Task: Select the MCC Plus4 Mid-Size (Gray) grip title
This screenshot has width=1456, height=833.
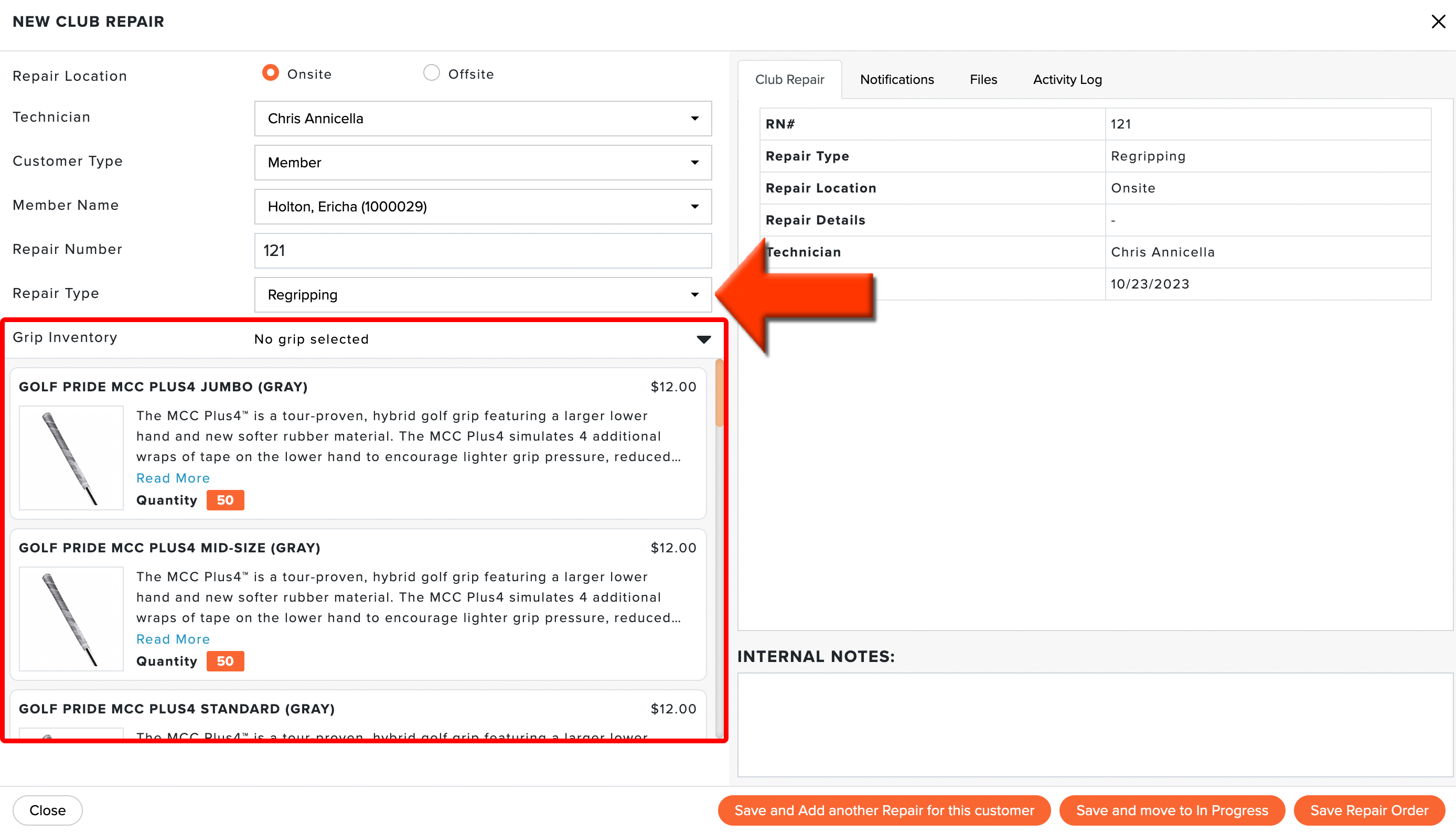Action: point(170,548)
